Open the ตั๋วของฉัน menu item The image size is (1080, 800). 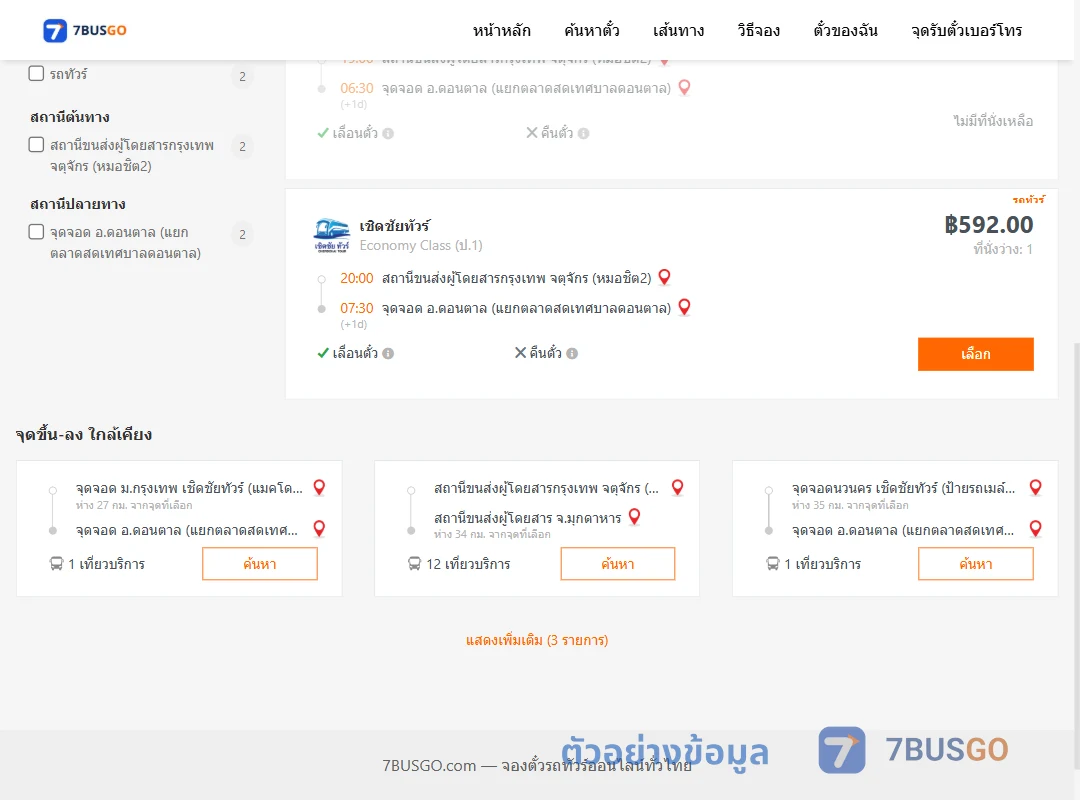click(x=845, y=30)
